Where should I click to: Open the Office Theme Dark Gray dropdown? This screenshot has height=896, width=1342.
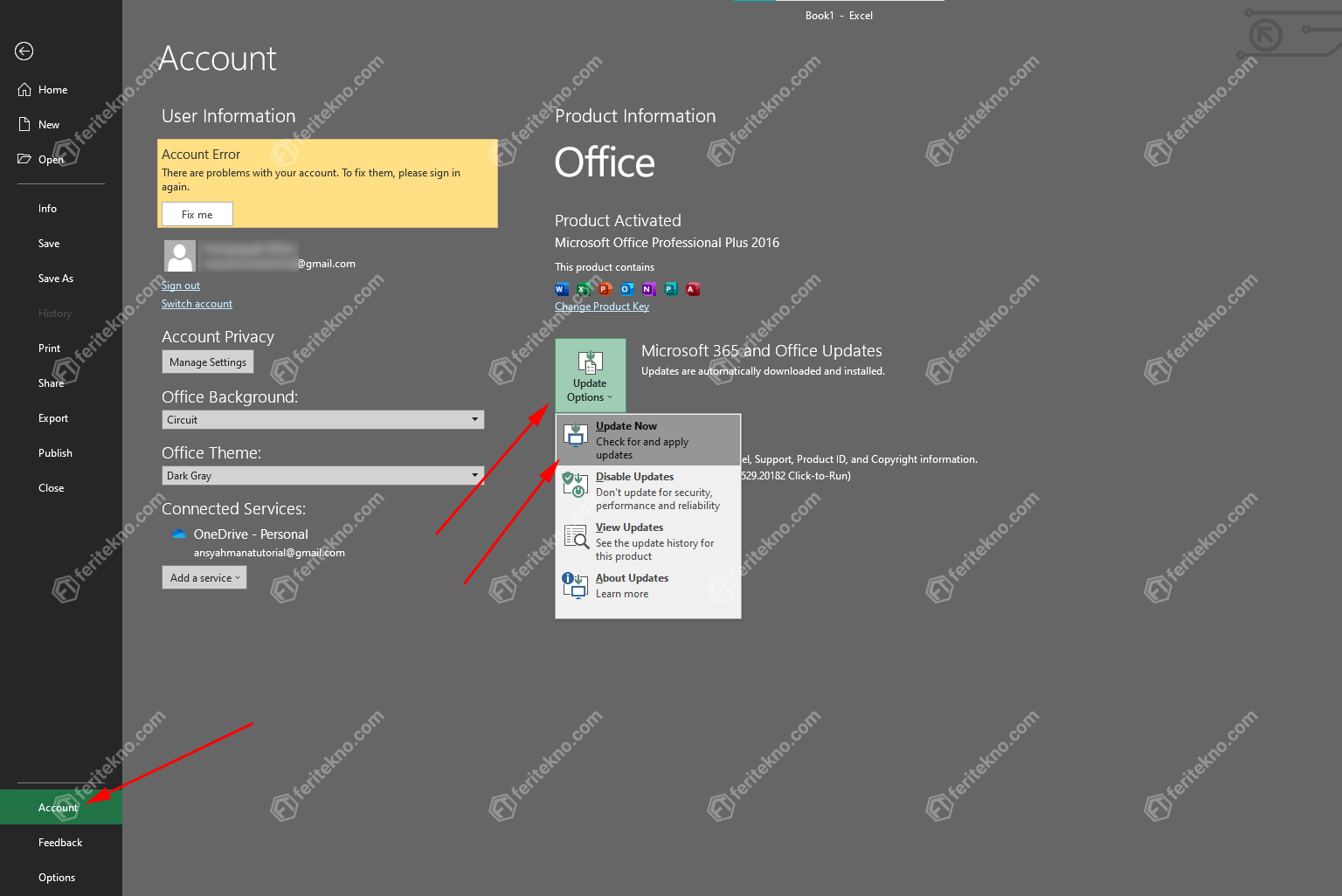[x=323, y=476]
